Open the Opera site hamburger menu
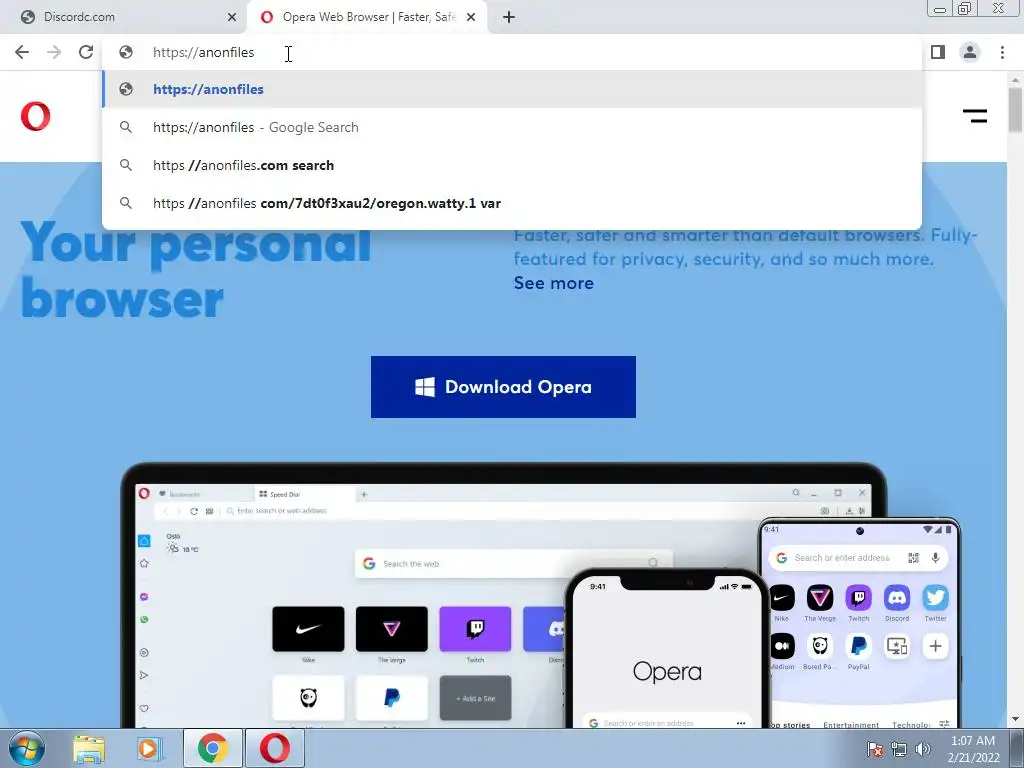Image resolution: width=1024 pixels, height=768 pixels. click(x=975, y=116)
